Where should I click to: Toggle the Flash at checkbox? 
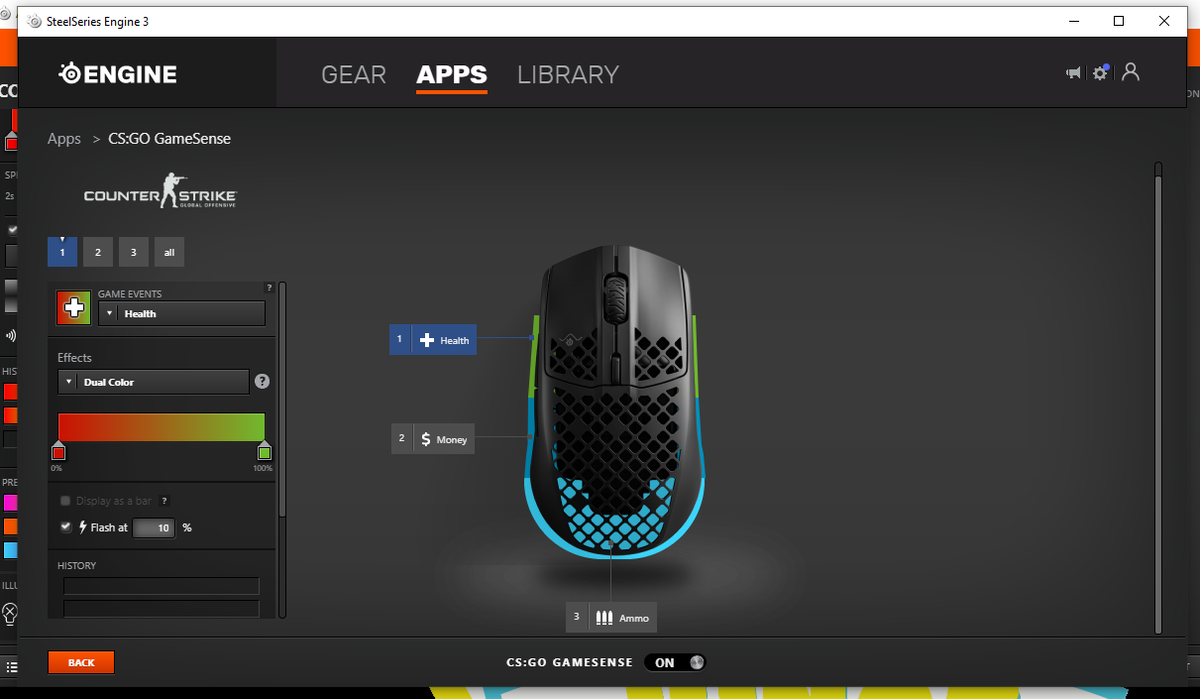coord(66,527)
